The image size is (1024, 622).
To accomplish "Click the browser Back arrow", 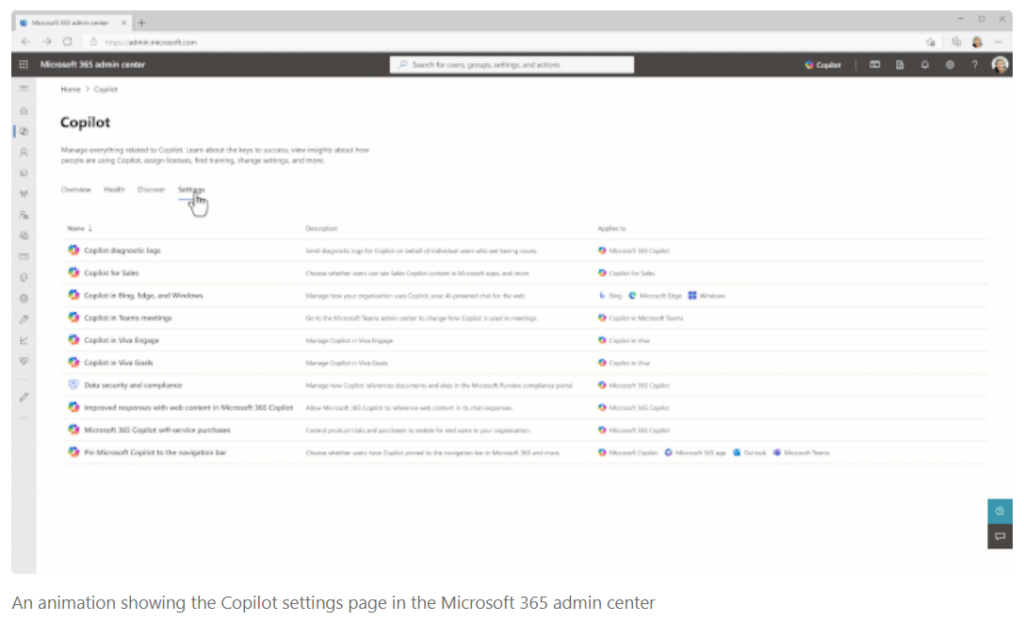I will click(25, 42).
